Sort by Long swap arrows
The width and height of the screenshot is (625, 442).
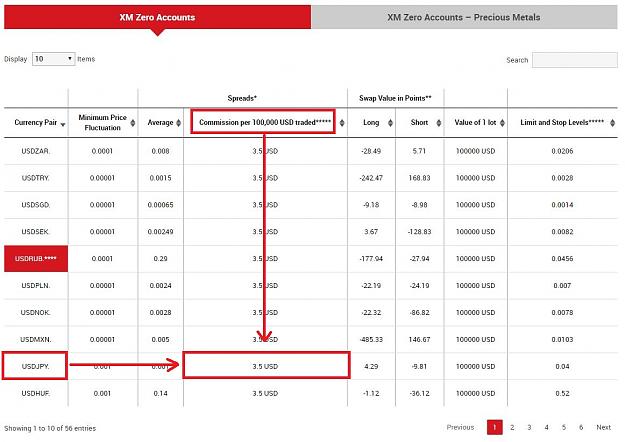coord(390,123)
